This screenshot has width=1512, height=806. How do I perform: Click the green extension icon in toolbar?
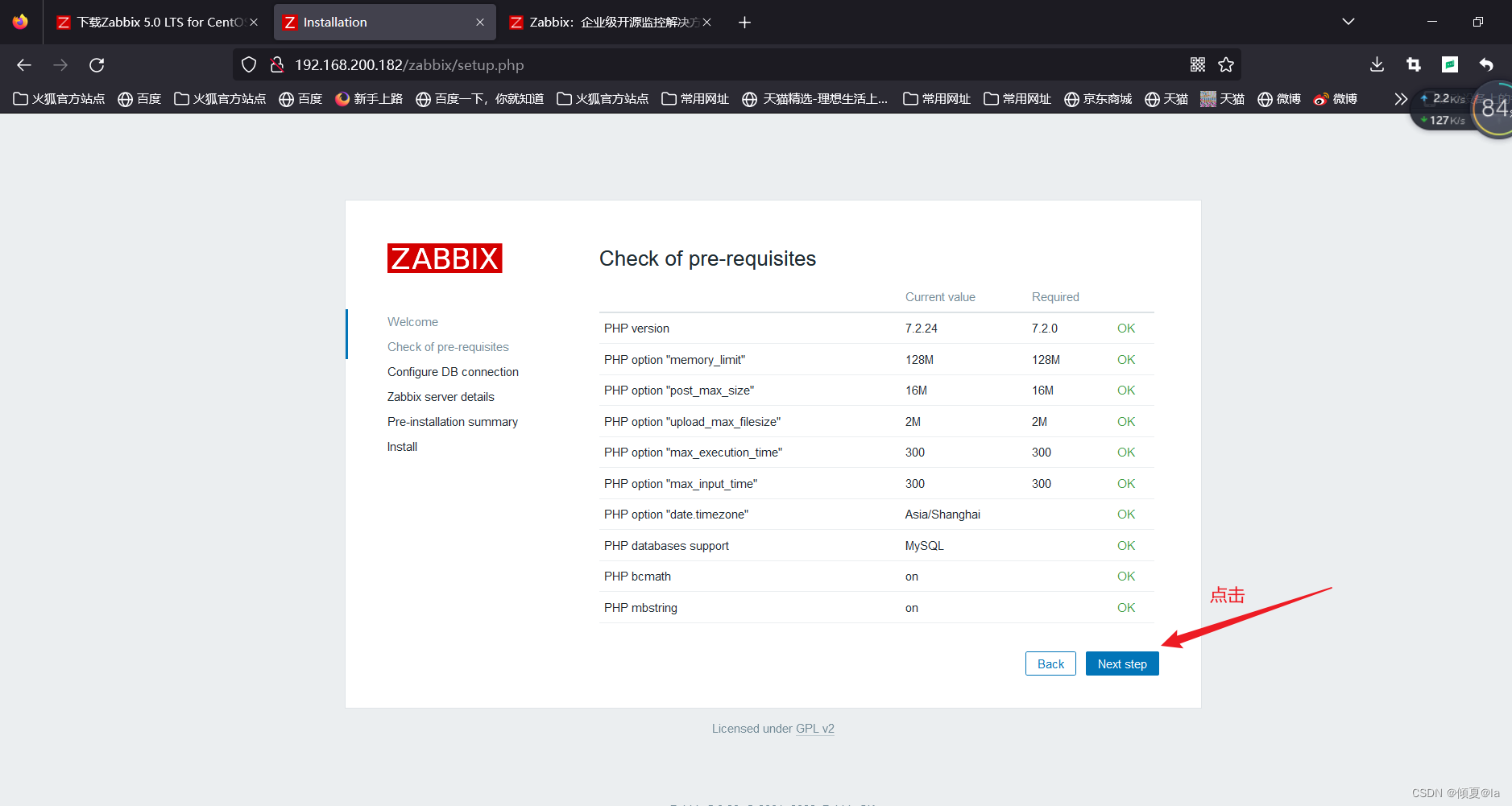point(1449,65)
